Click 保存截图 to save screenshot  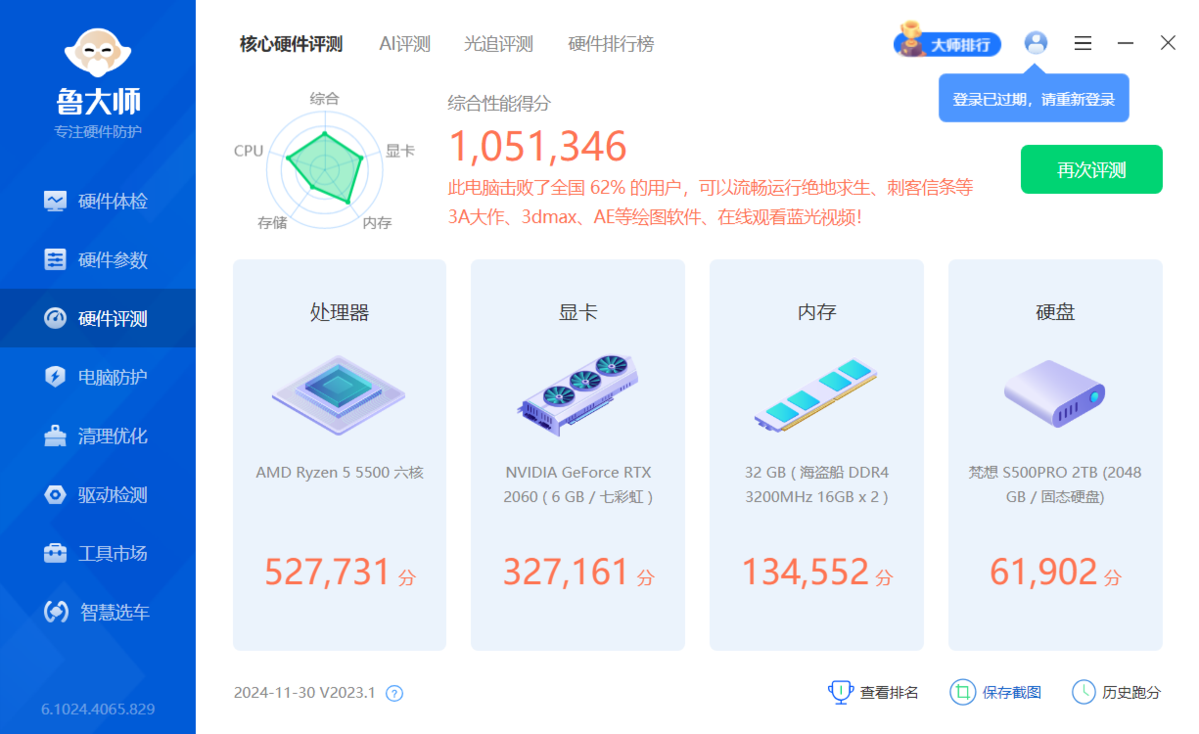tap(996, 692)
